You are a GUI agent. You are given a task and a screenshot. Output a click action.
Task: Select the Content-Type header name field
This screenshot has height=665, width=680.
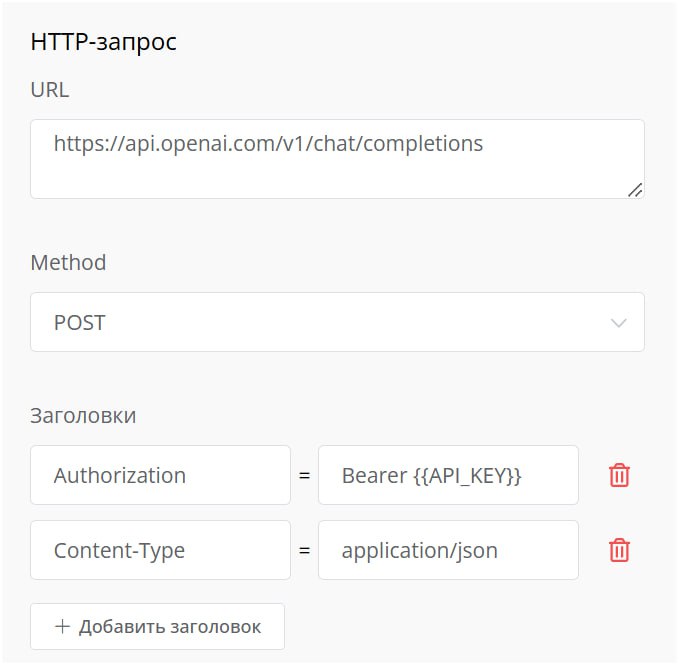(x=160, y=550)
